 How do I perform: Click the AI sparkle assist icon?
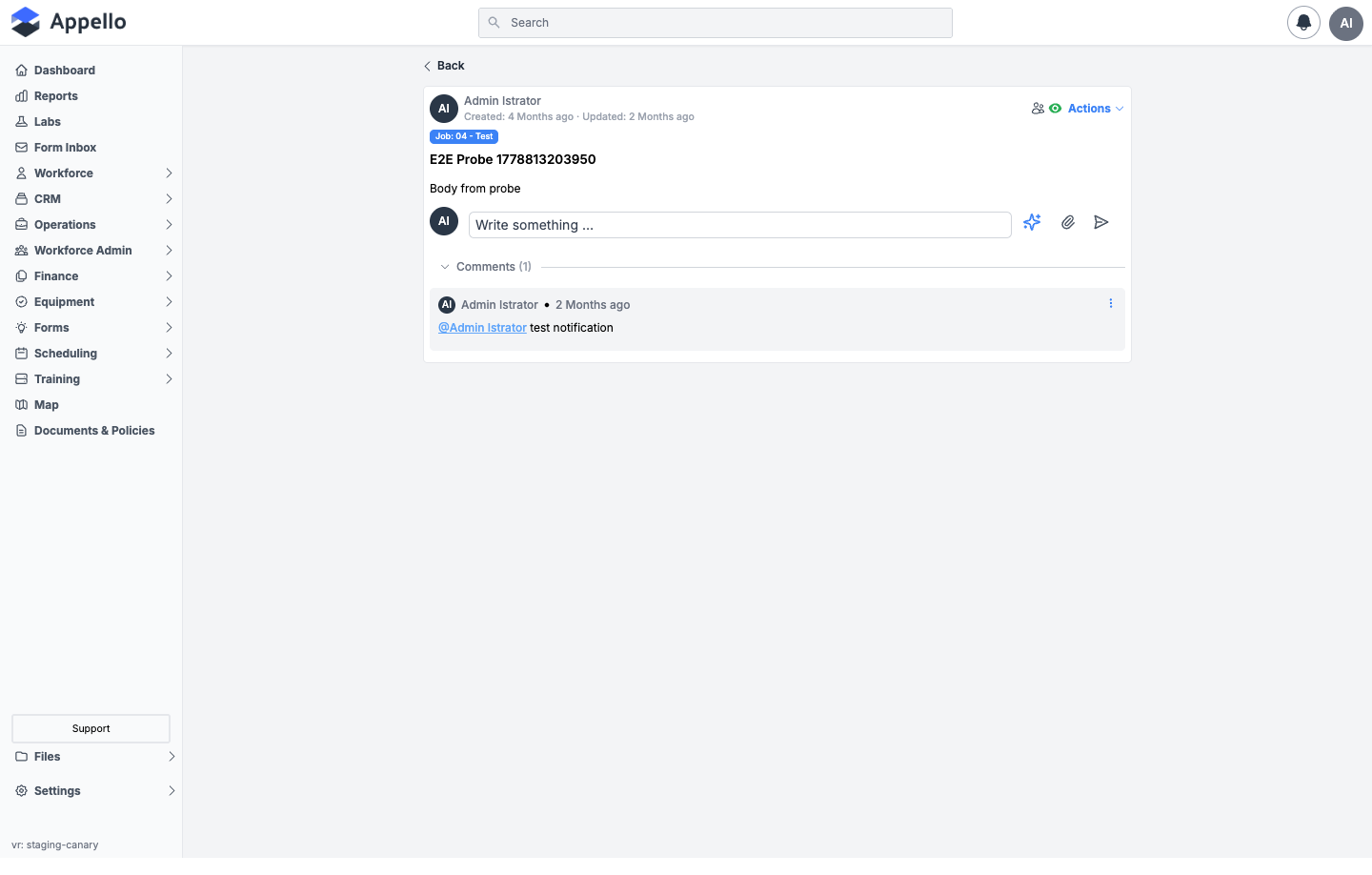click(1032, 222)
